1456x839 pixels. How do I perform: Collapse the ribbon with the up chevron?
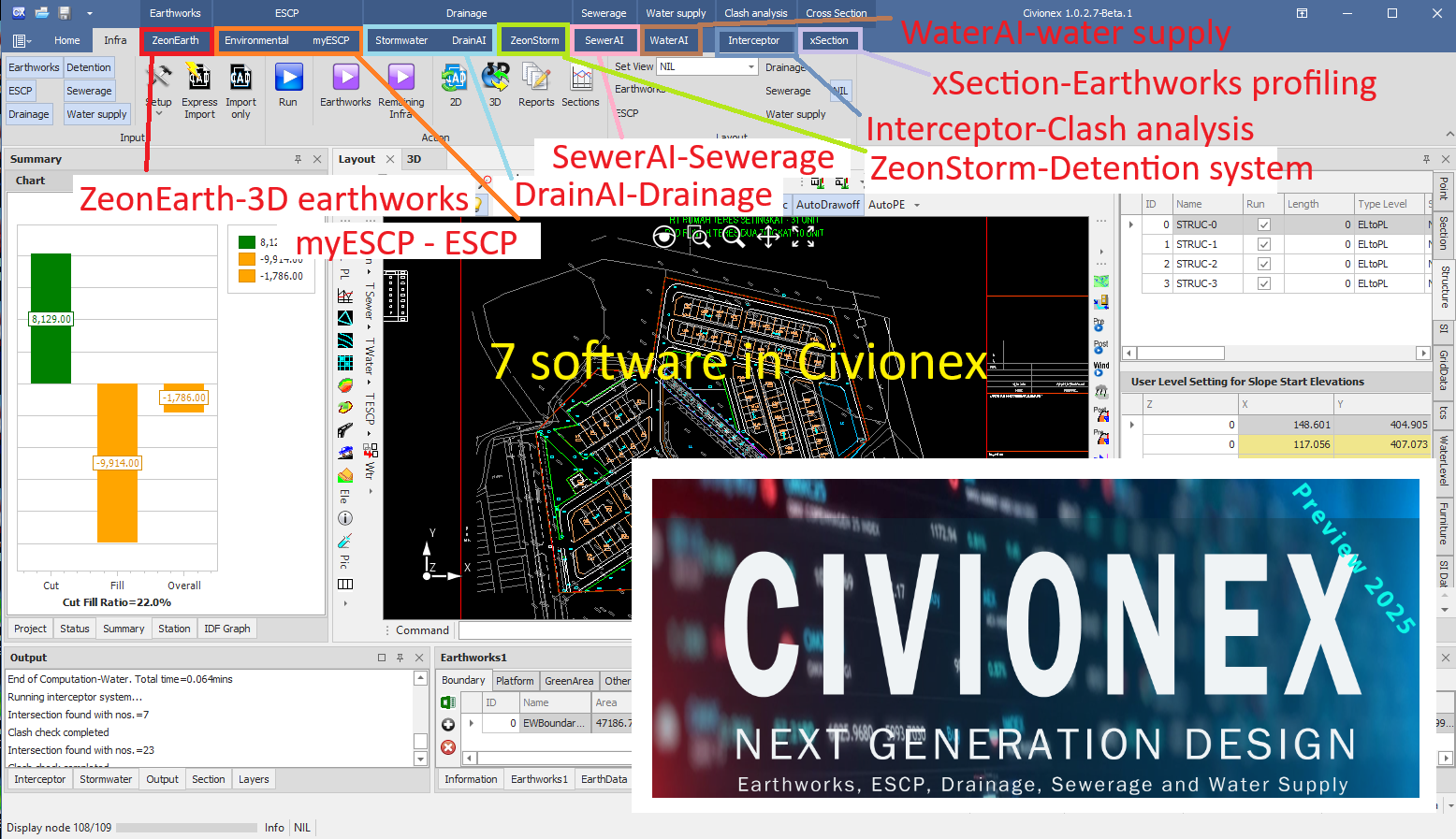coord(1449,134)
